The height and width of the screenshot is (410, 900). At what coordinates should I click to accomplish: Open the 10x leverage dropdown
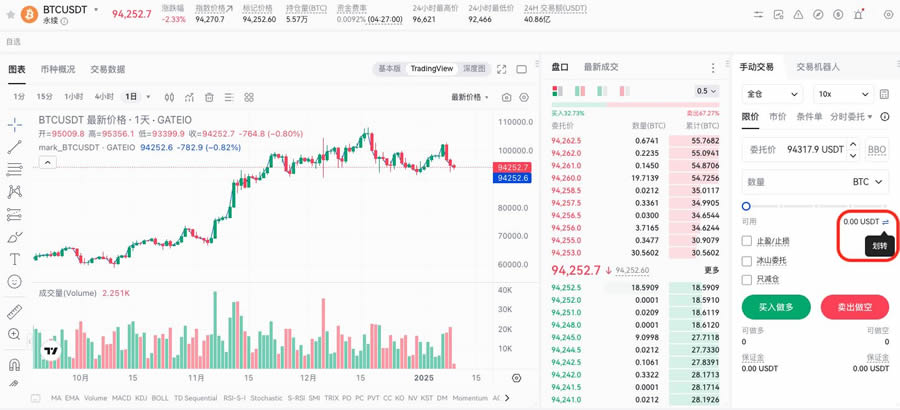coord(844,94)
